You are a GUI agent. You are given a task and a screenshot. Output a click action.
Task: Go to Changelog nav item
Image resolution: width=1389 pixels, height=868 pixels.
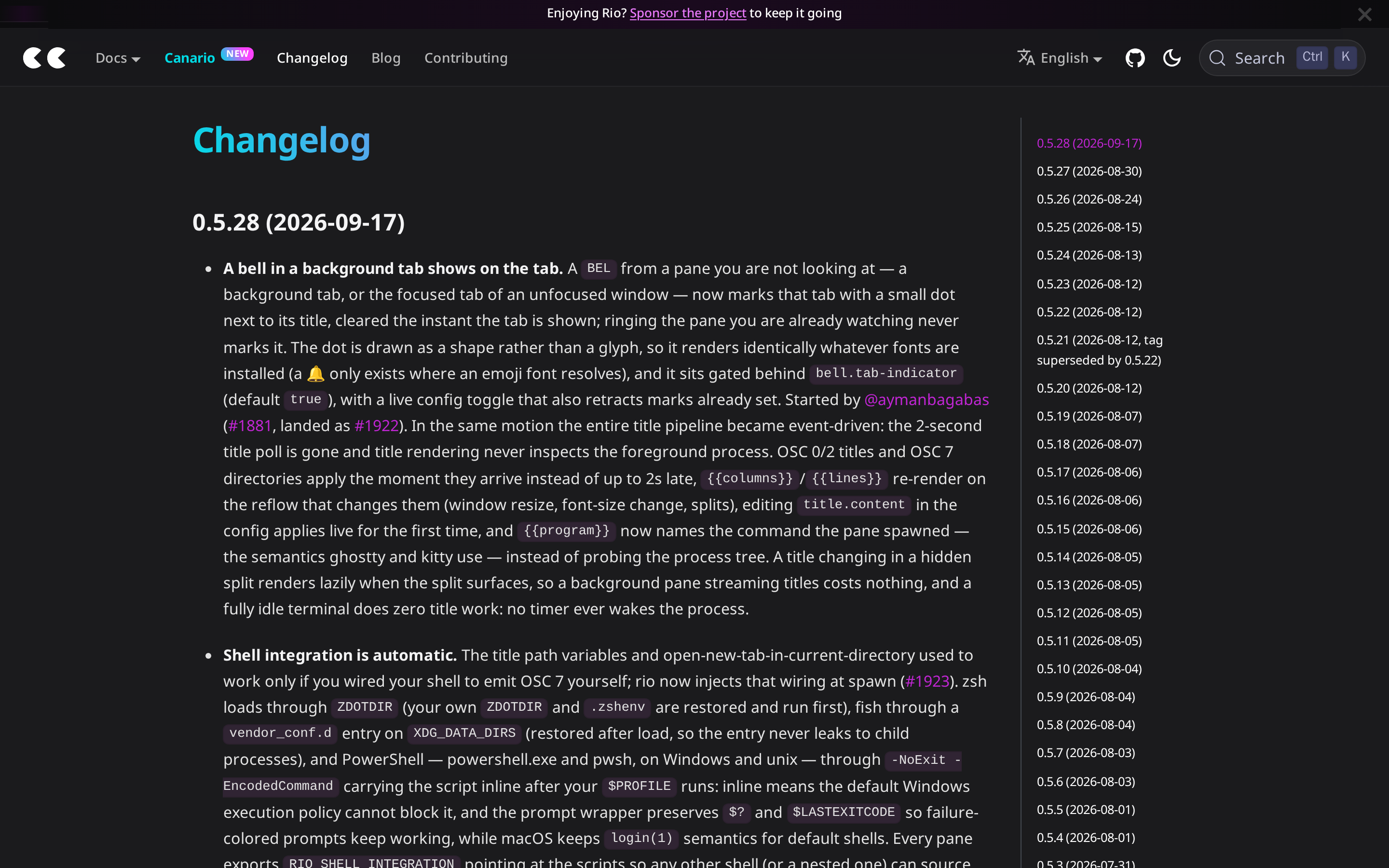(x=312, y=58)
